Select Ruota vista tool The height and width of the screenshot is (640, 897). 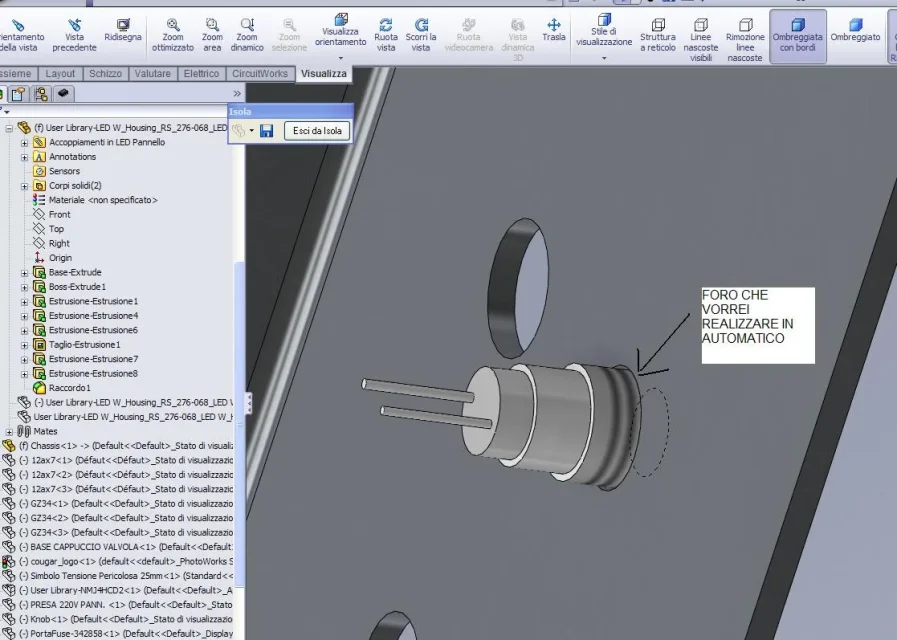386,35
